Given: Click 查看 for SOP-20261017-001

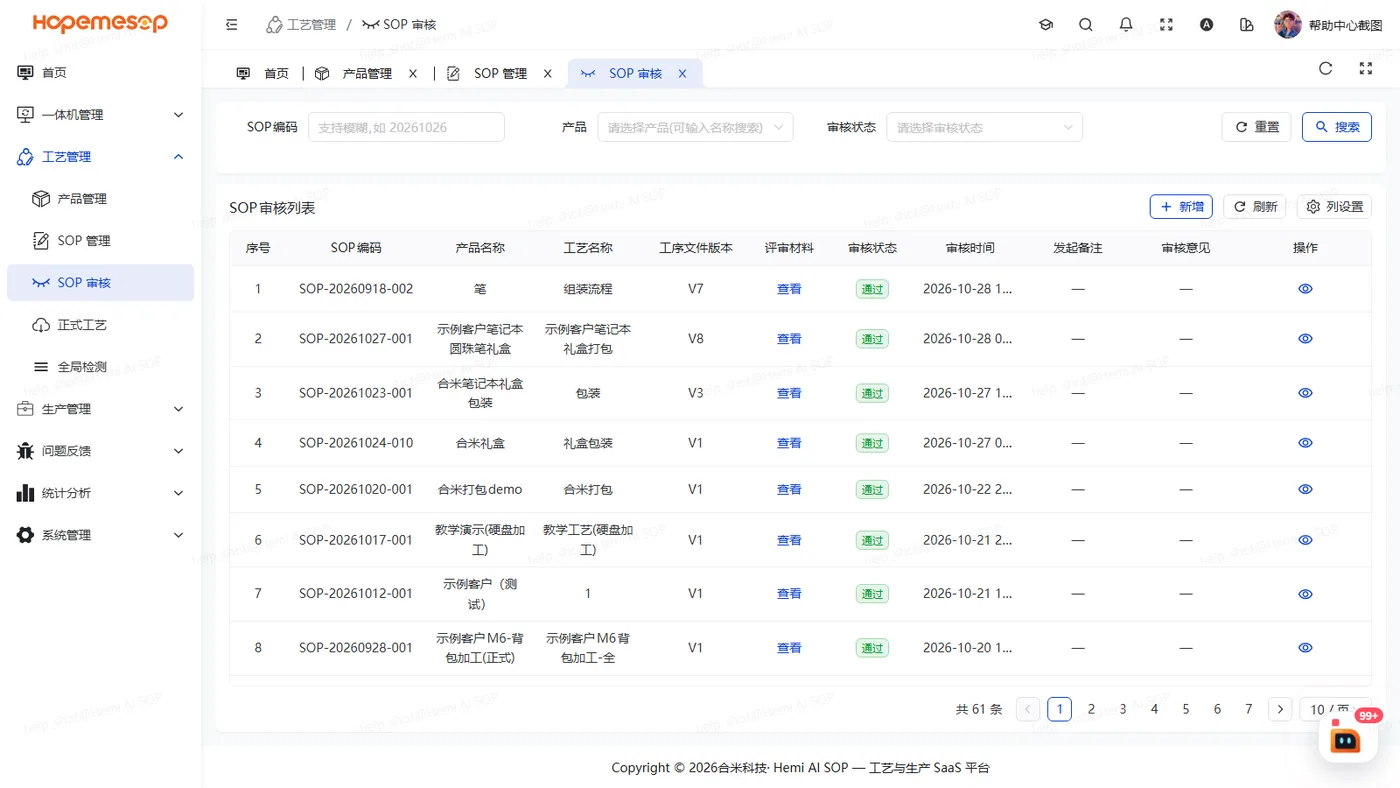Looking at the screenshot, I should tap(789, 540).
